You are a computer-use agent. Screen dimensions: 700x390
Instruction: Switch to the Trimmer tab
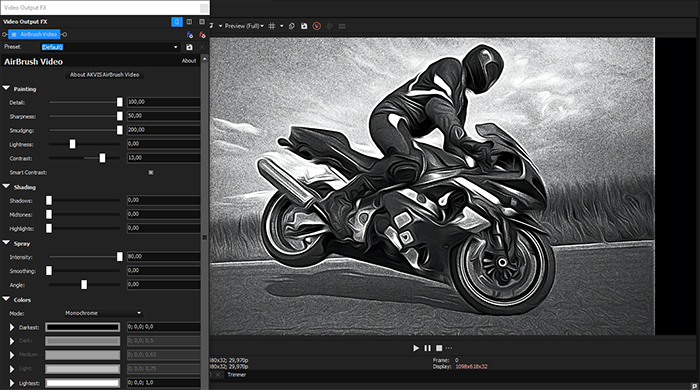237,375
